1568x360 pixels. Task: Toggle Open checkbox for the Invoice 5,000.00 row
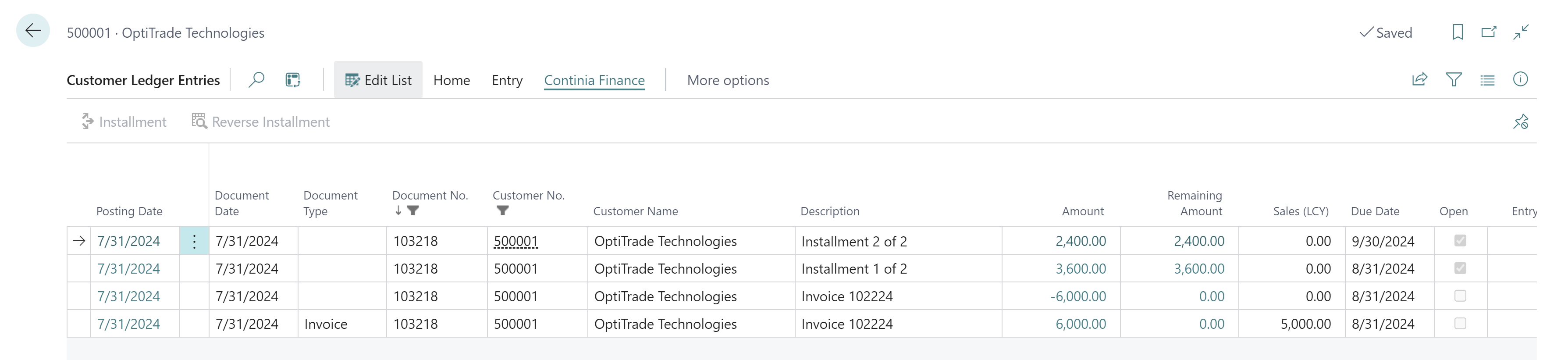pos(1460,324)
